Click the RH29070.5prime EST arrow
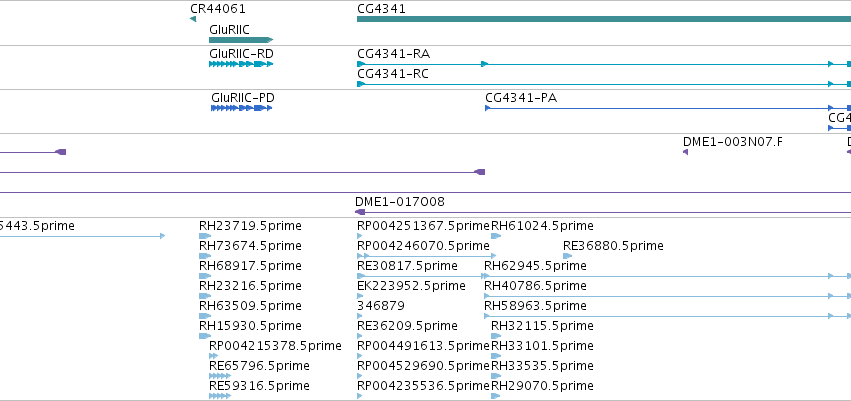This screenshot has width=851, height=401. tap(496, 396)
